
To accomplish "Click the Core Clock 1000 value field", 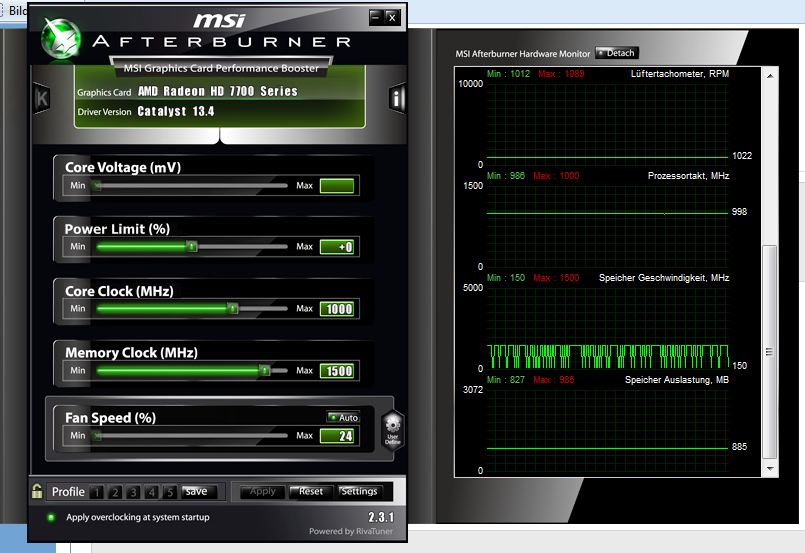I will [x=337, y=309].
